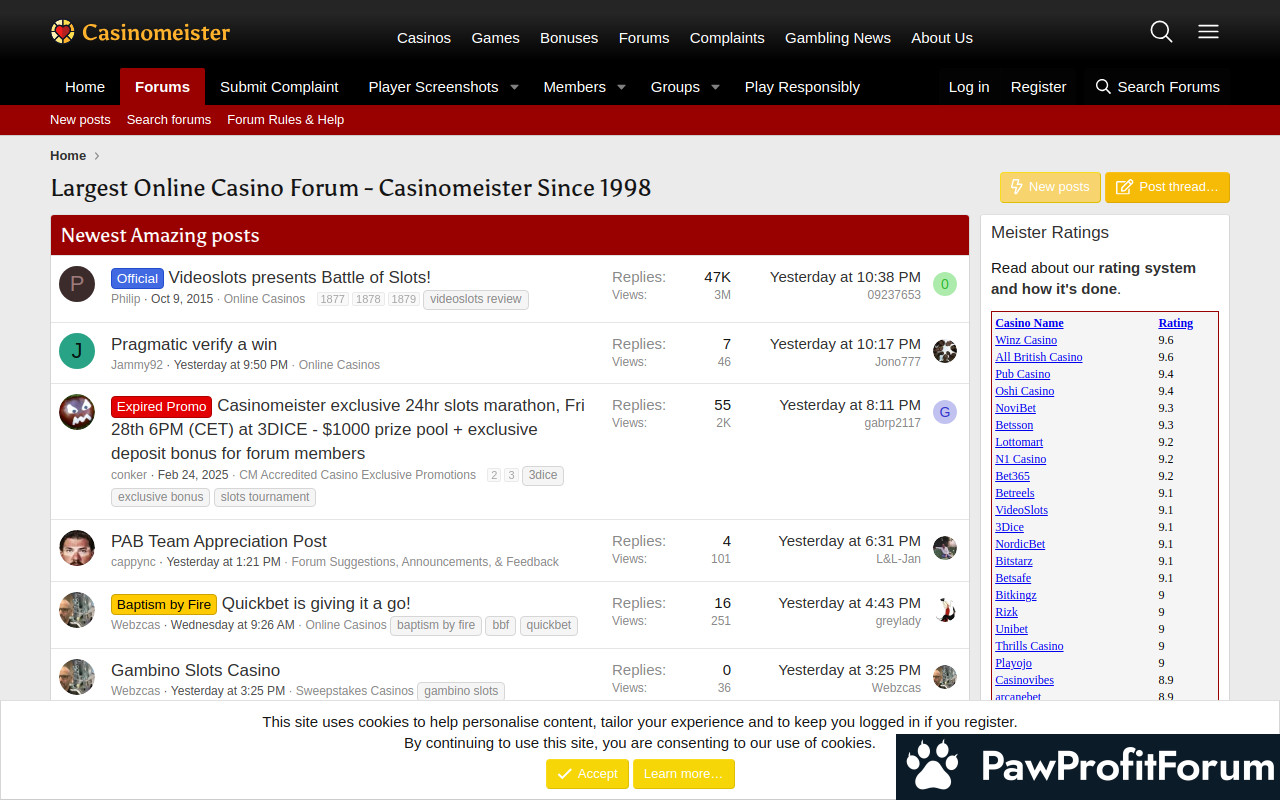The height and width of the screenshot is (800, 1280).
Task: Click Log in link
Action: [x=969, y=87]
